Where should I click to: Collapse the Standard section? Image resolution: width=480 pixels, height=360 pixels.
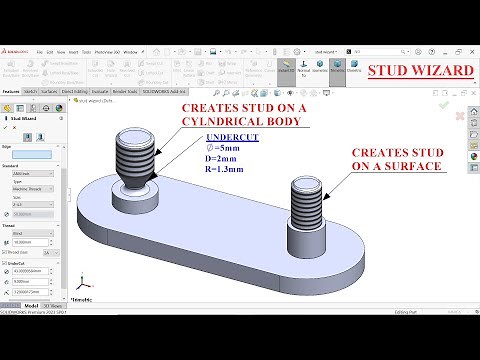point(58,165)
